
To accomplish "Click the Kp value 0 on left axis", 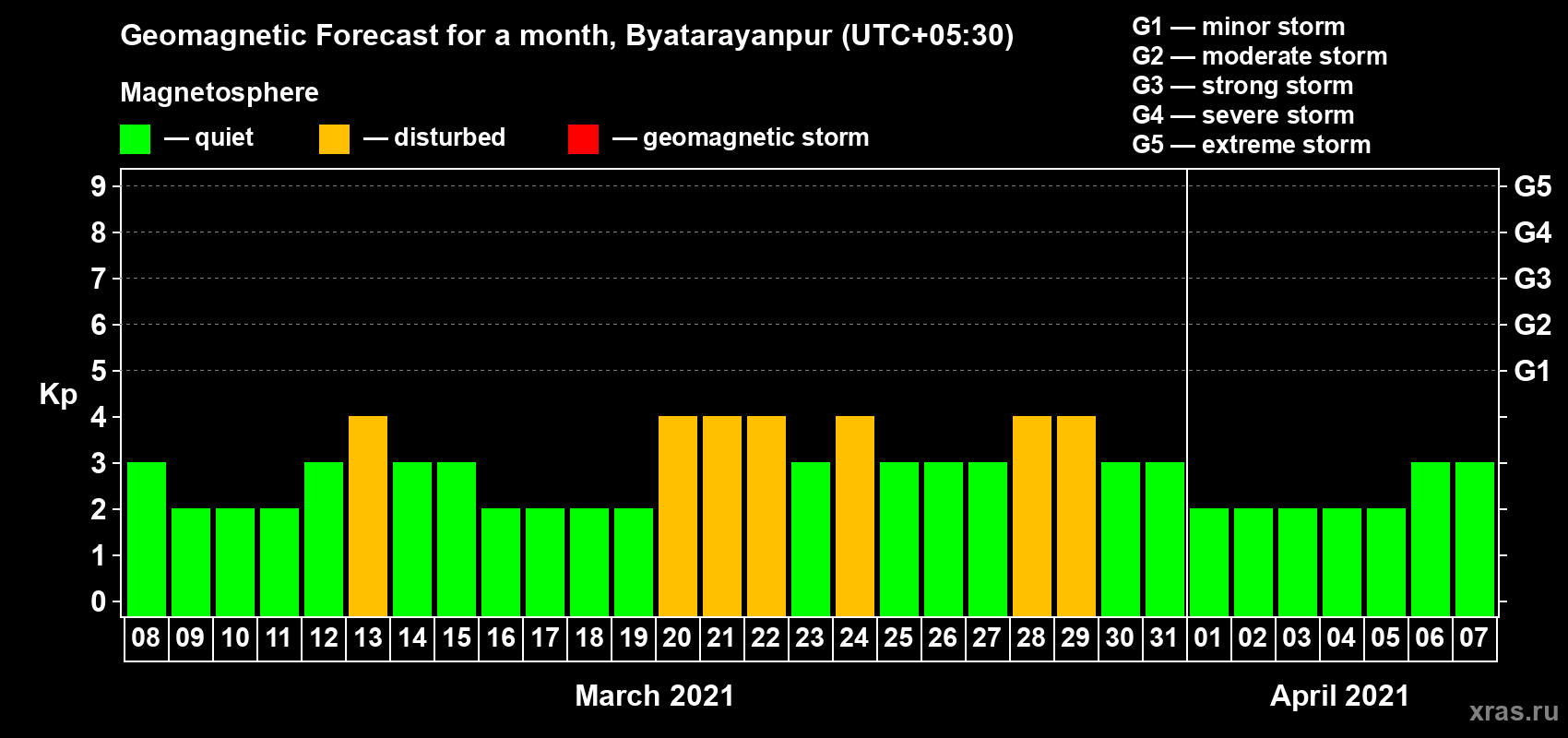I will [99, 601].
